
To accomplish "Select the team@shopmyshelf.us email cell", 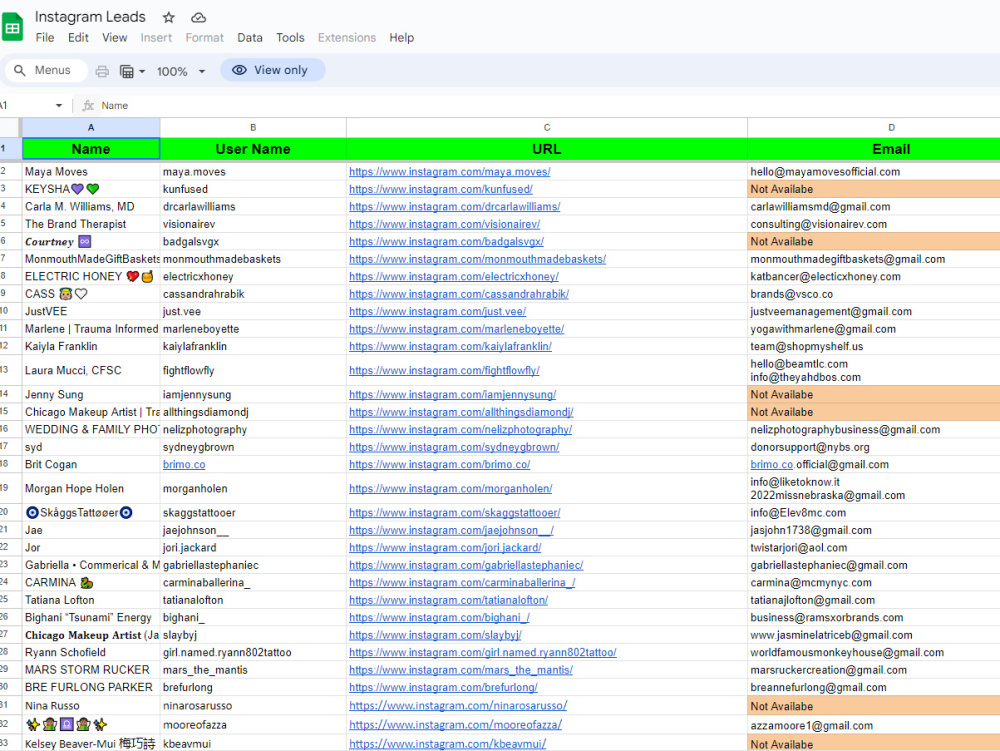I will point(874,346).
